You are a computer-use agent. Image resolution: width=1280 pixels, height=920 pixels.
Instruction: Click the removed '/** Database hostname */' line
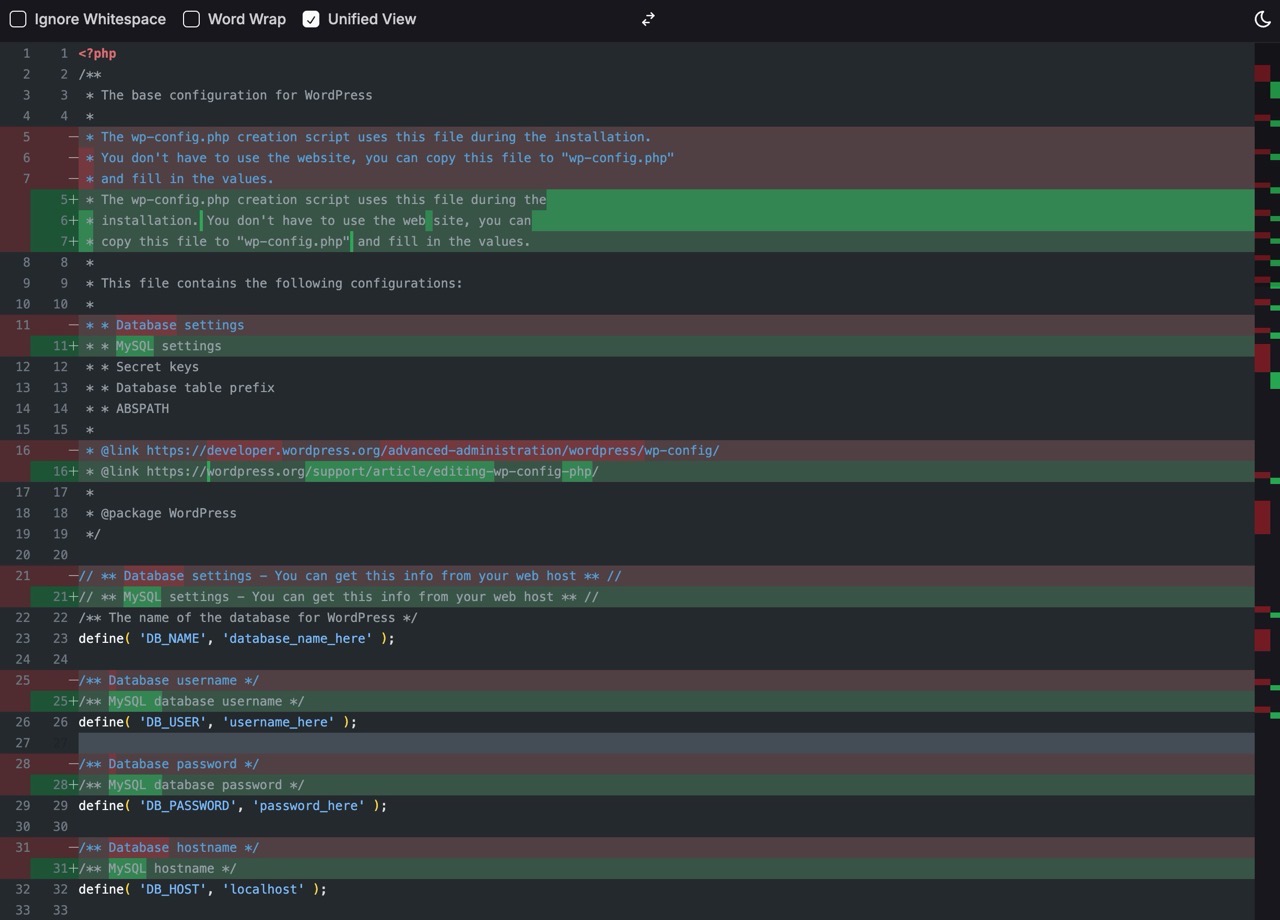[627, 847]
